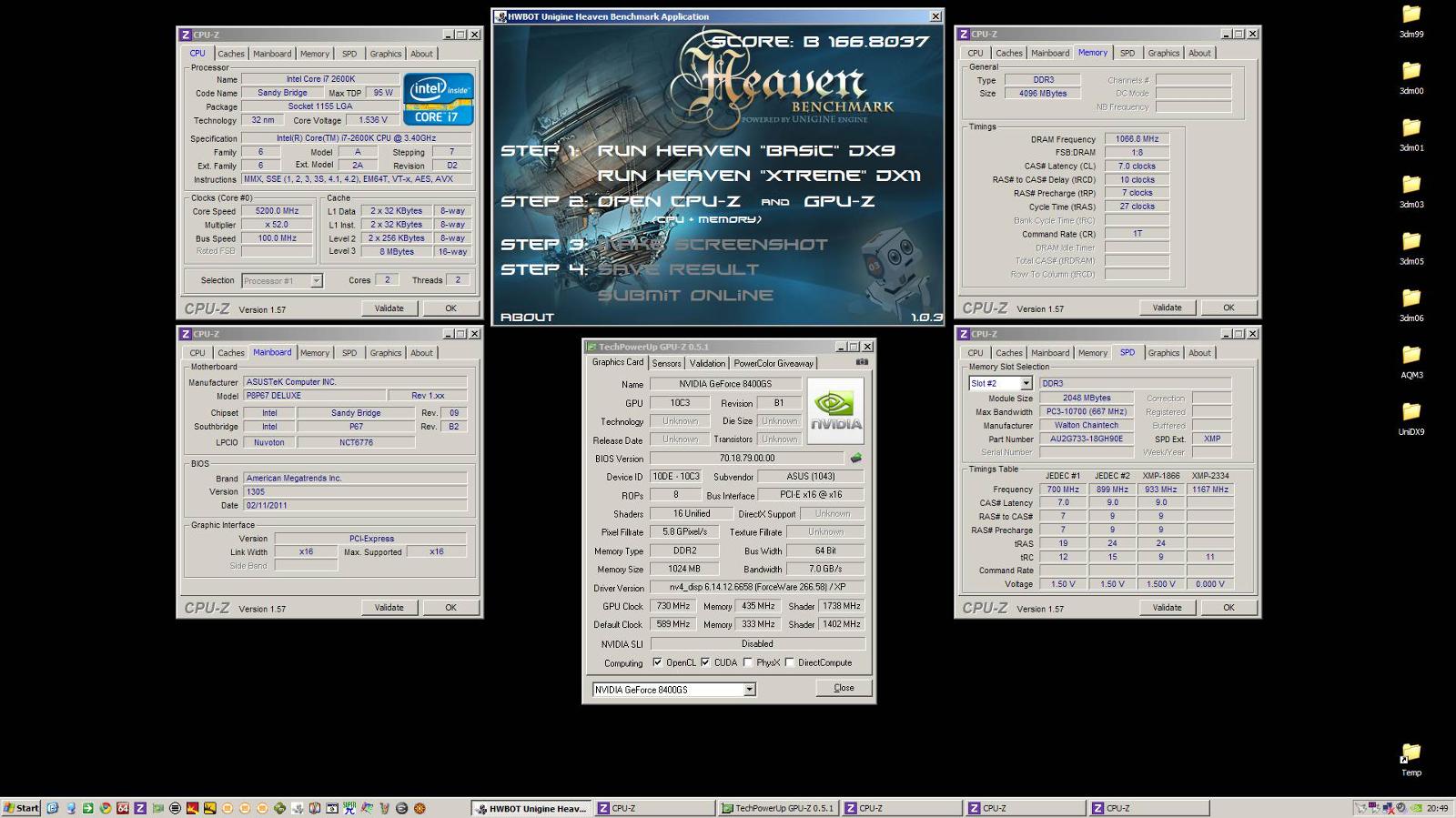
Task: Click OK in the CPU-Z SPD window
Action: (1228, 608)
